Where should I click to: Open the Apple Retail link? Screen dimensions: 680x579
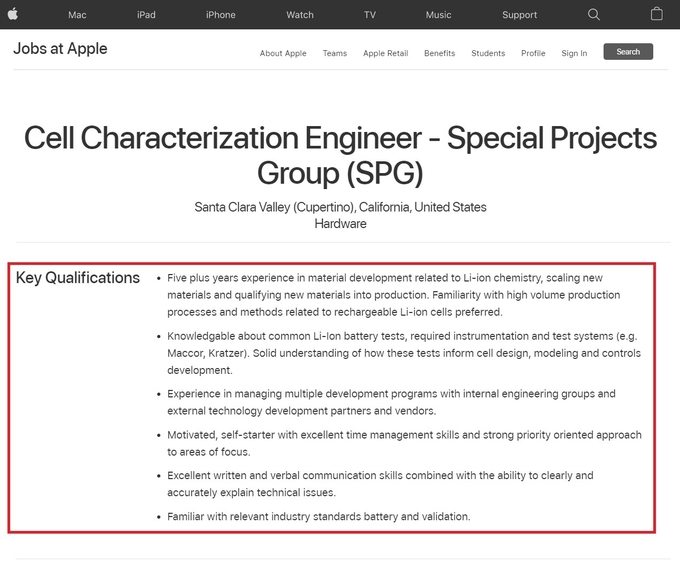click(386, 53)
